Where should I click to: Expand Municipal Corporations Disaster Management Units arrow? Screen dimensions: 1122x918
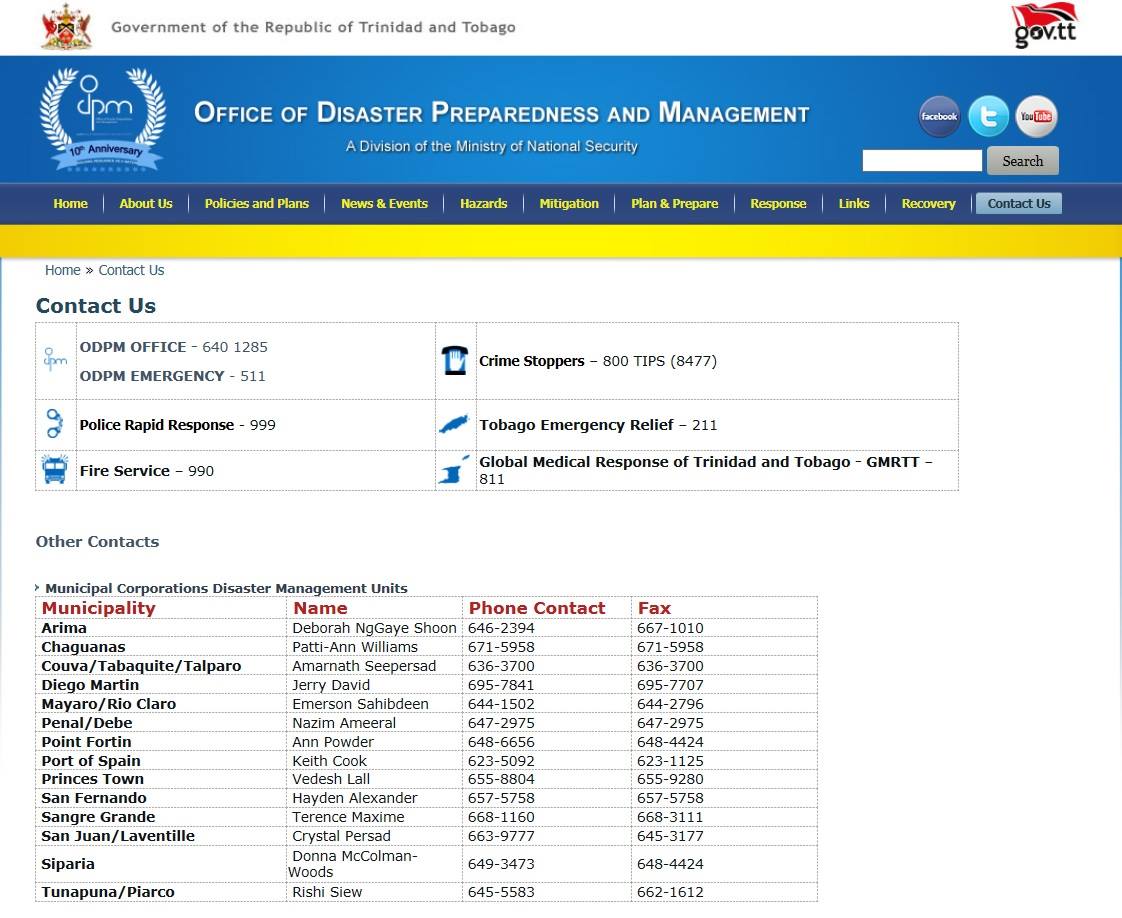[x=38, y=588]
